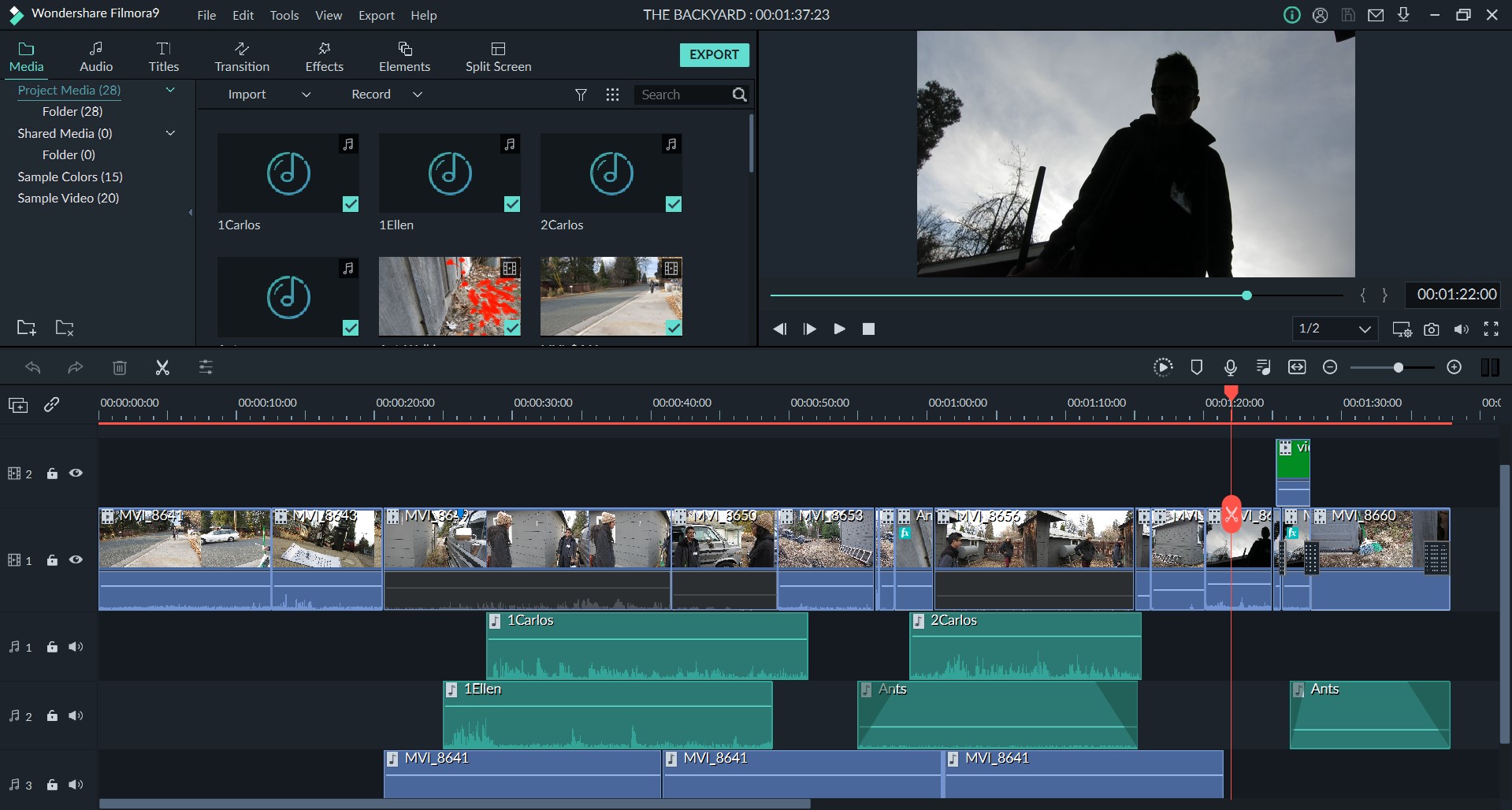The image size is (1512, 810).
Task: Toggle checkmark on 1Ellen media item
Action: point(512,204)
